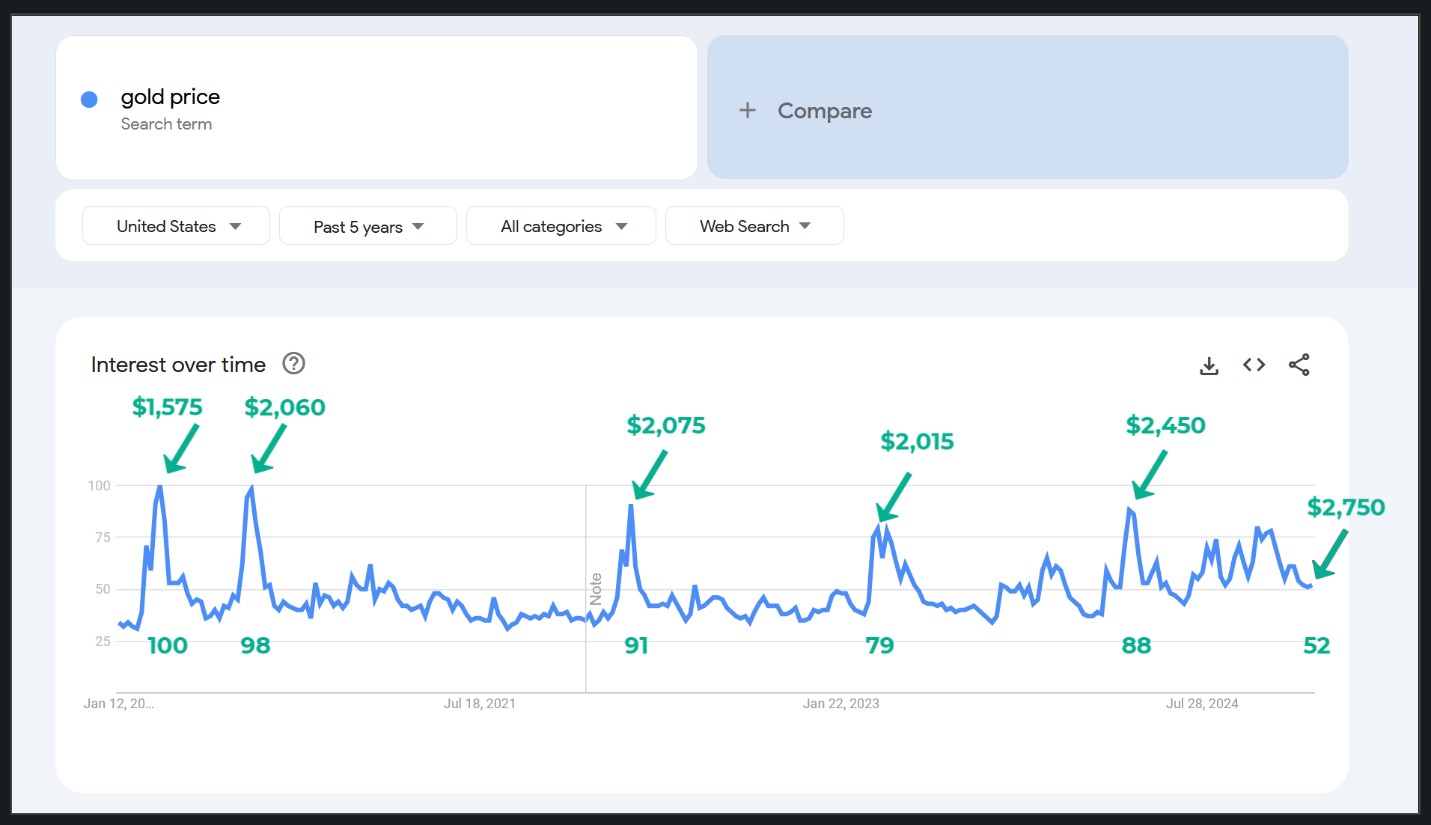The image size is (1431, 825).
Task: Click the share icon on chart card
Action: click(1299, 365)
